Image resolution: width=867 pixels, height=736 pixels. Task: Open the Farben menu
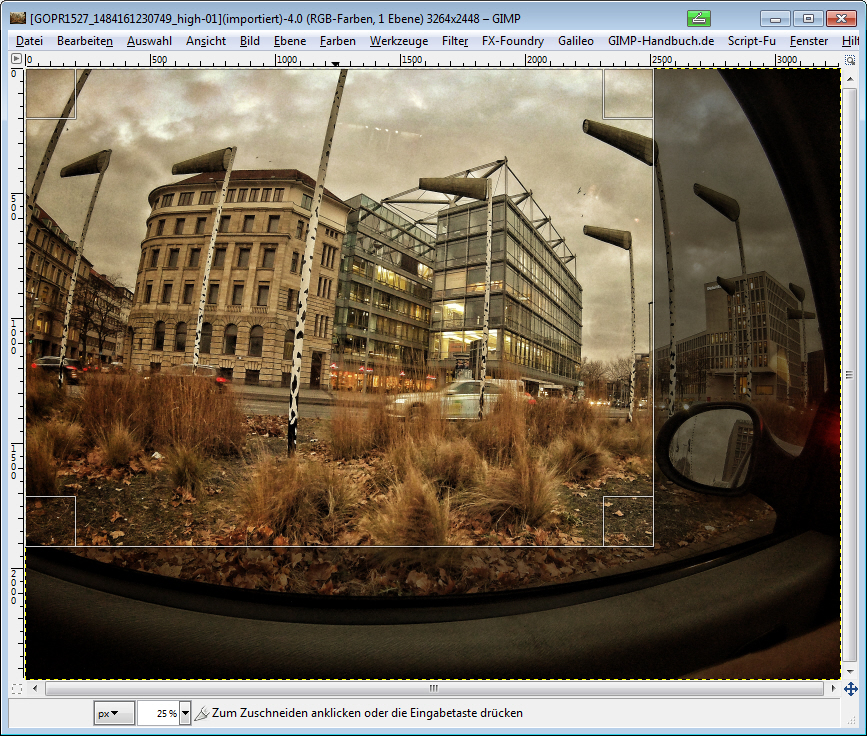[x=338, y=41]
